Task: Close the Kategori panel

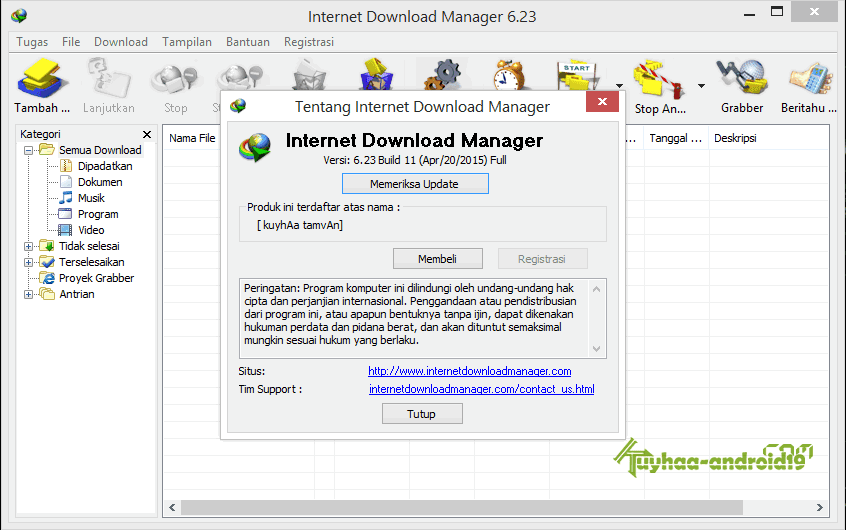Action: pyautogui.click(x=147, y=134)
